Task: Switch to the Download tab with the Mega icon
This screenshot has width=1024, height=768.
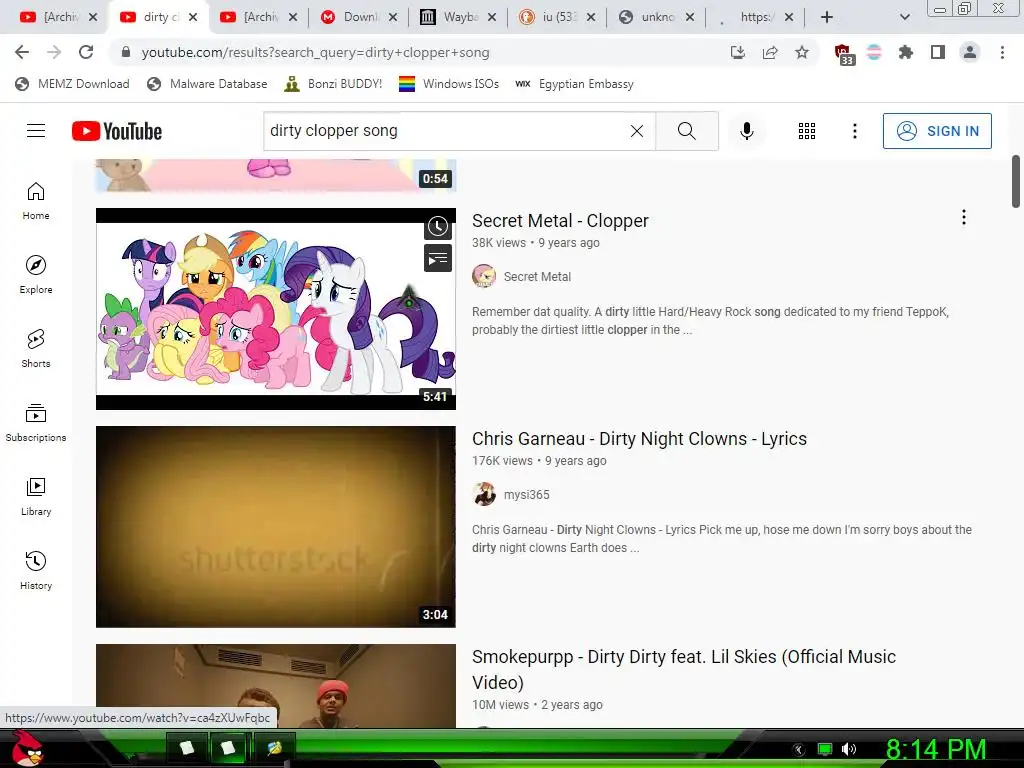Action: coord(360,17)
